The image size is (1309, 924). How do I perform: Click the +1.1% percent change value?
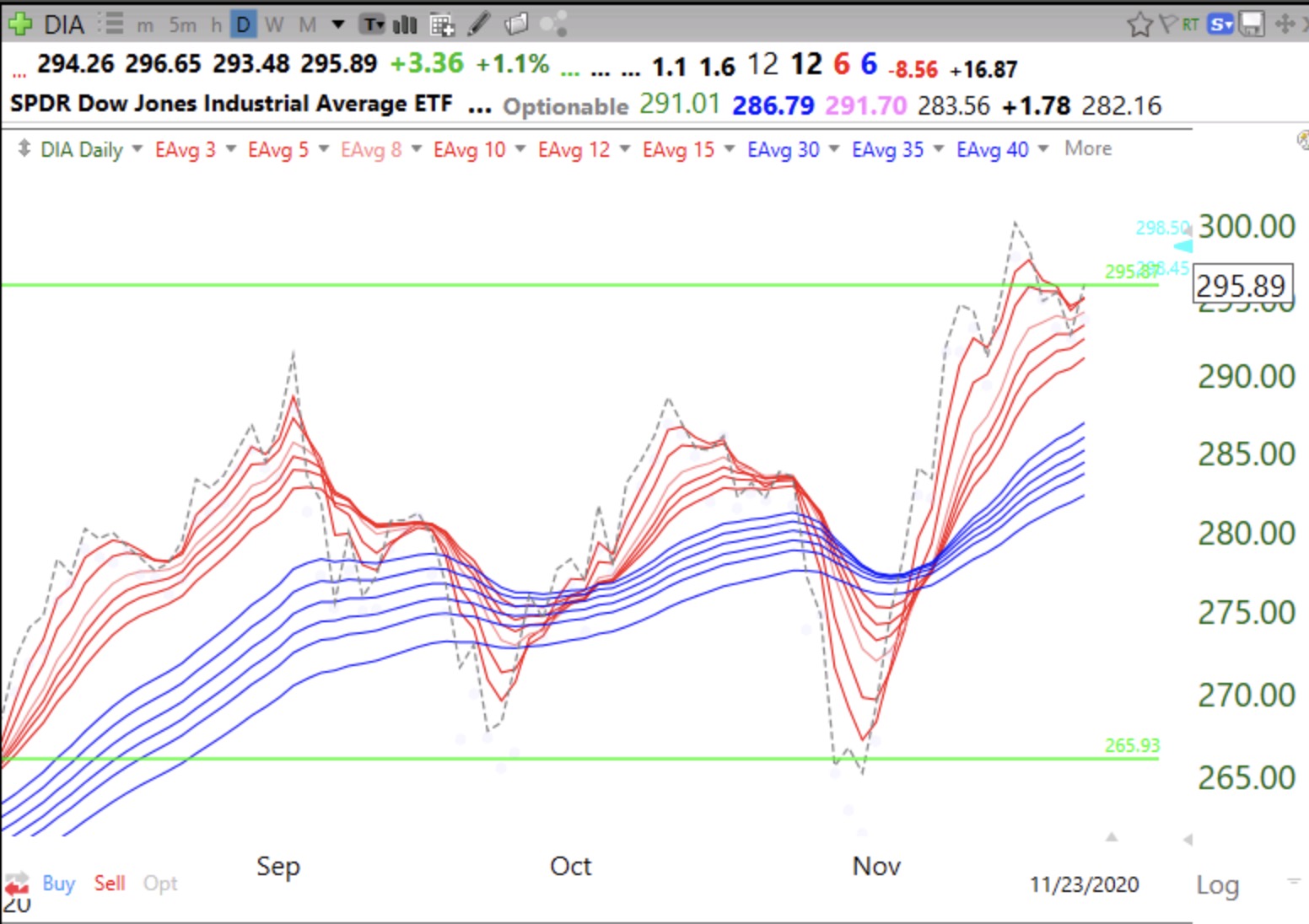pos(512,63)
